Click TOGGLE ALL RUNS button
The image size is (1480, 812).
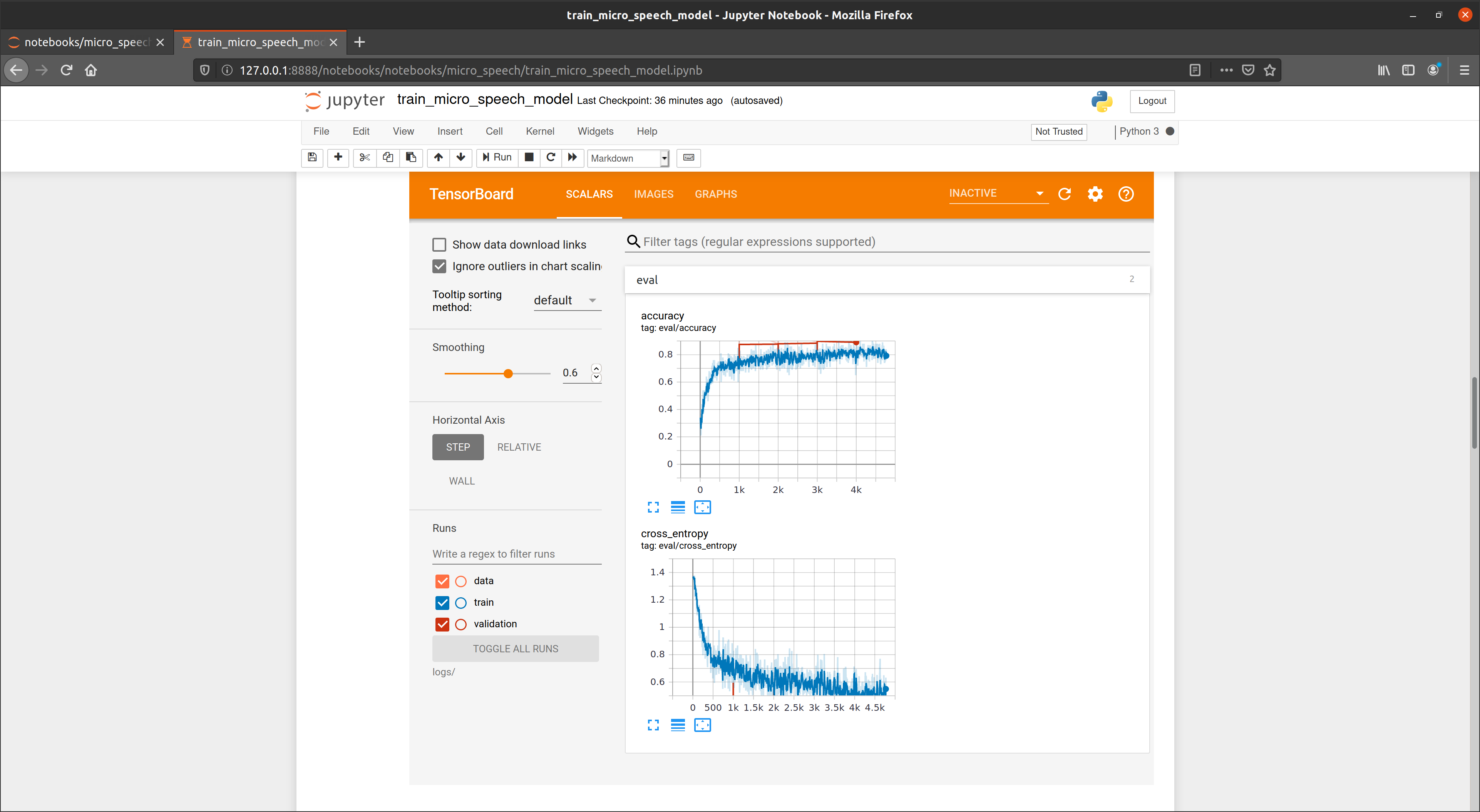pos(515,648)
